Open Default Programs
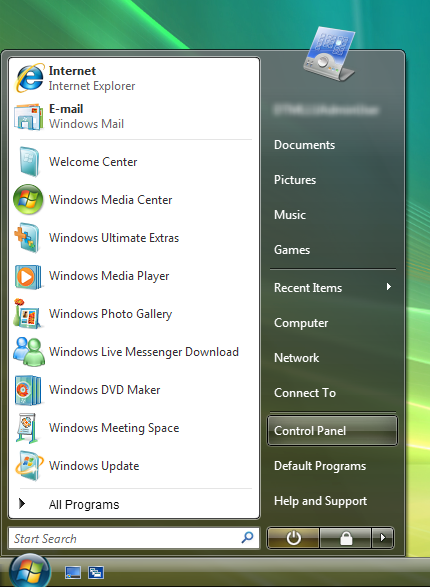 pos(320,466)
